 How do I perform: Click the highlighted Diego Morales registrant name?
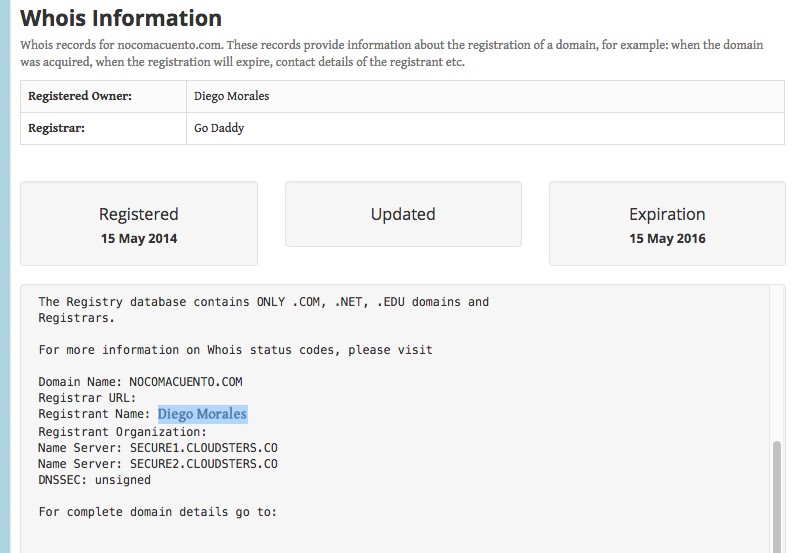(202, 414)
